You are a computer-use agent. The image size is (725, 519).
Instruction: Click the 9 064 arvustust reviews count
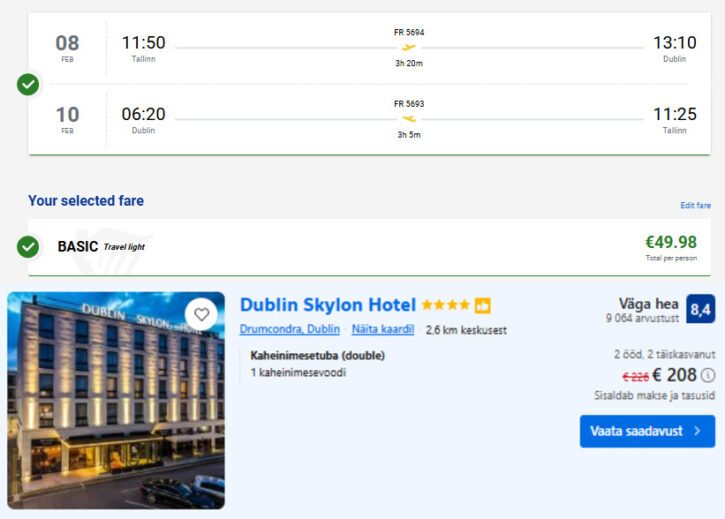[x=642, y=318]
